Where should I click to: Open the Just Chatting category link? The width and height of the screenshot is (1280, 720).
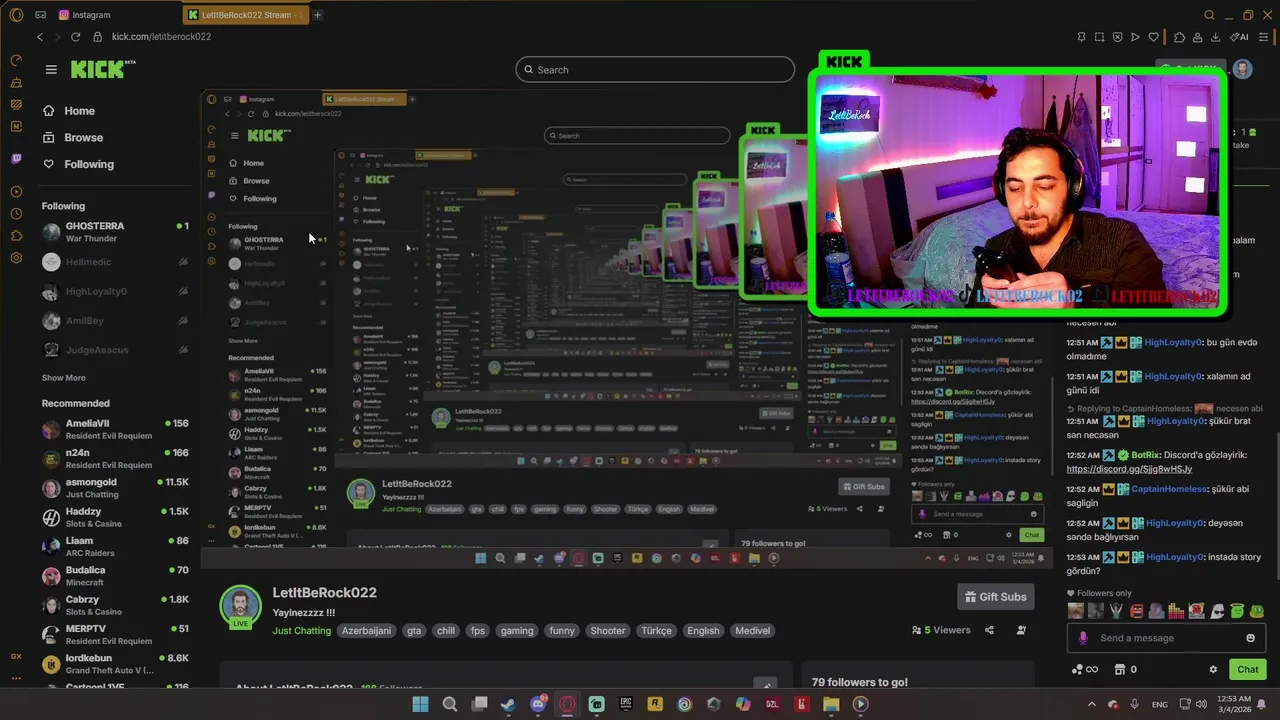pos(301,631)
